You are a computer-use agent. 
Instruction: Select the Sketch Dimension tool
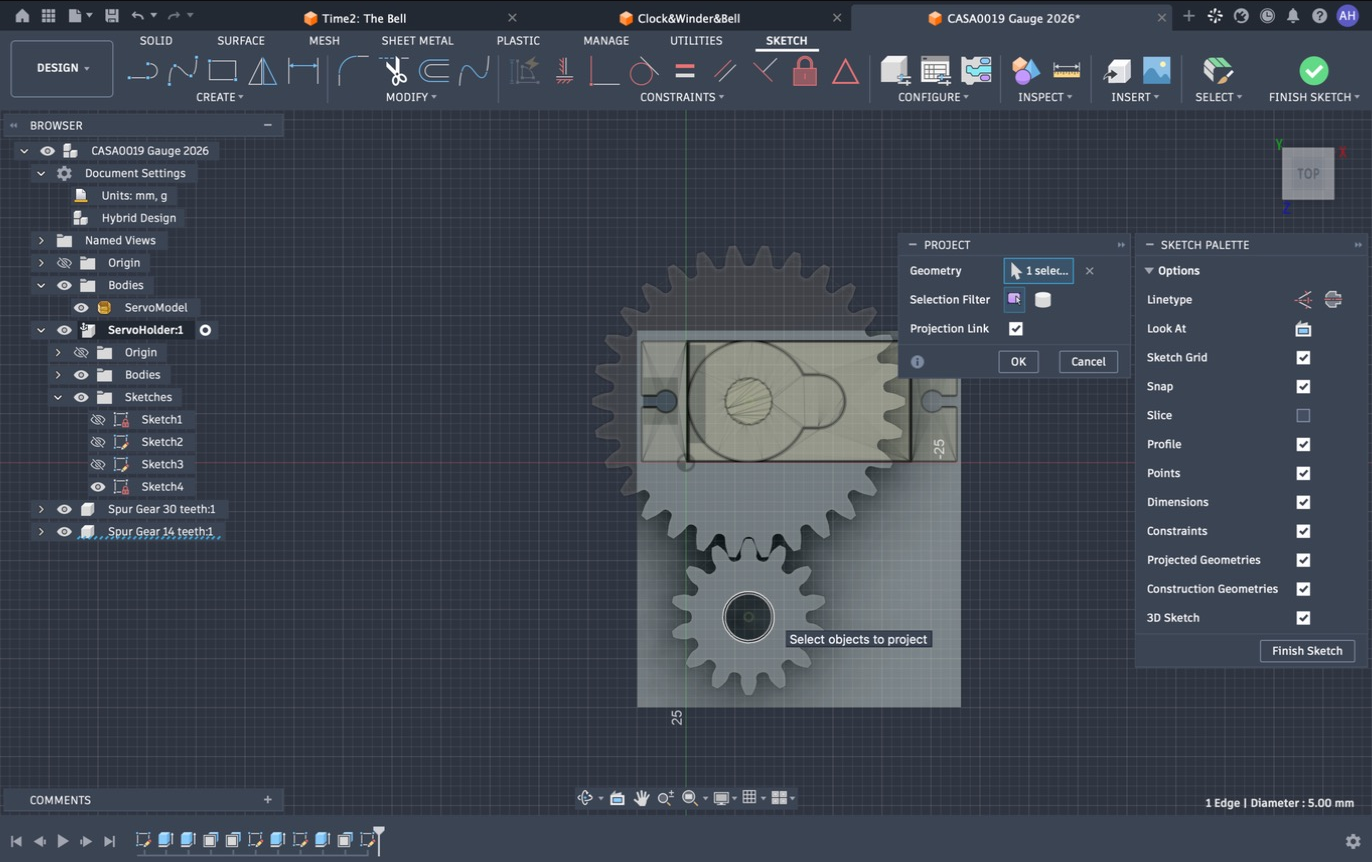point(302,71)
